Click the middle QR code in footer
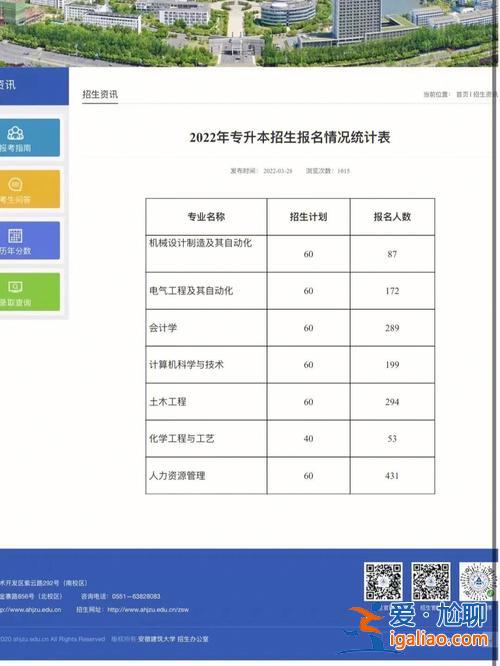500x666 pixels. (x=431, y=581)
